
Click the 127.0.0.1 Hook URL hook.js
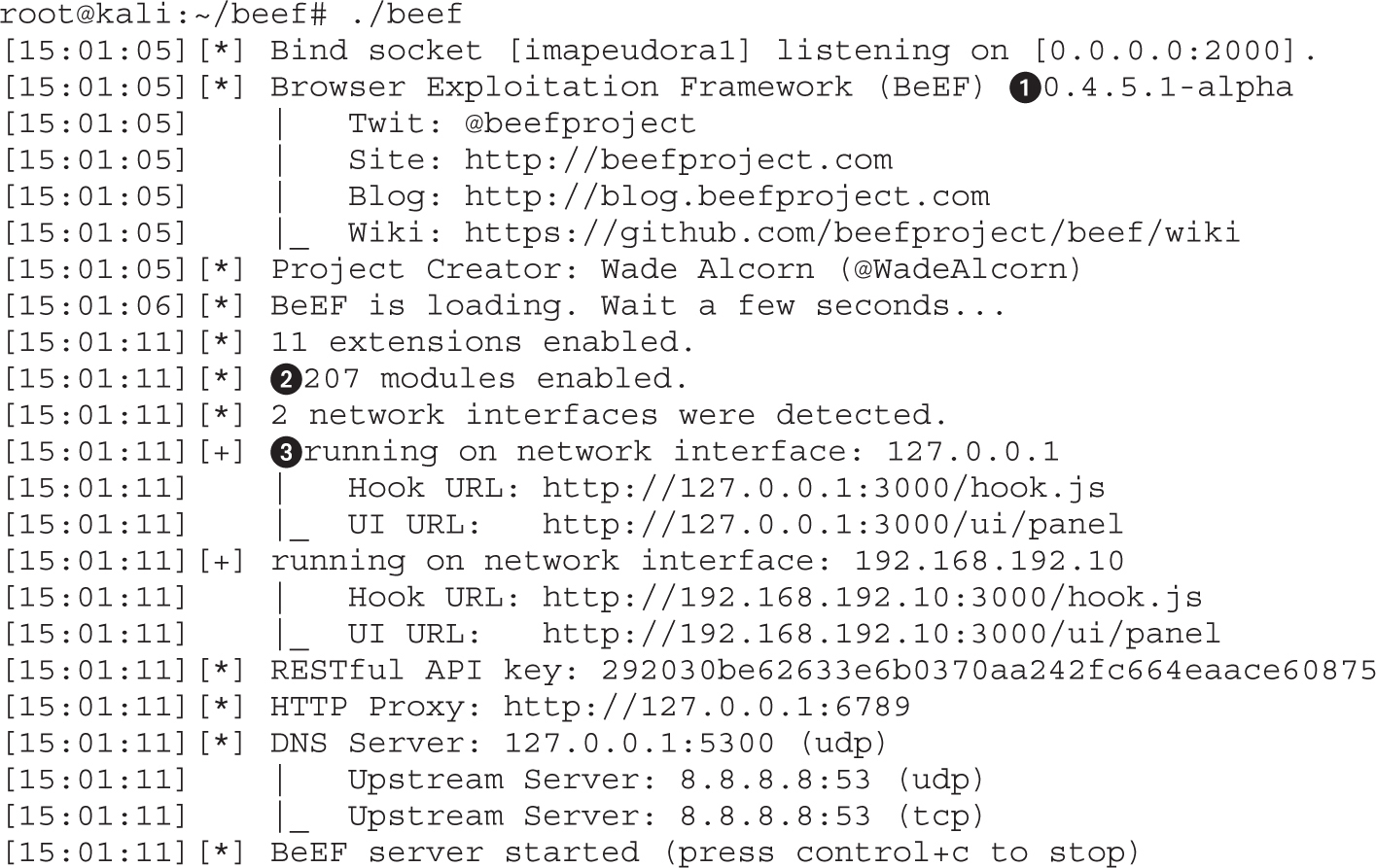tap(823, 488)
